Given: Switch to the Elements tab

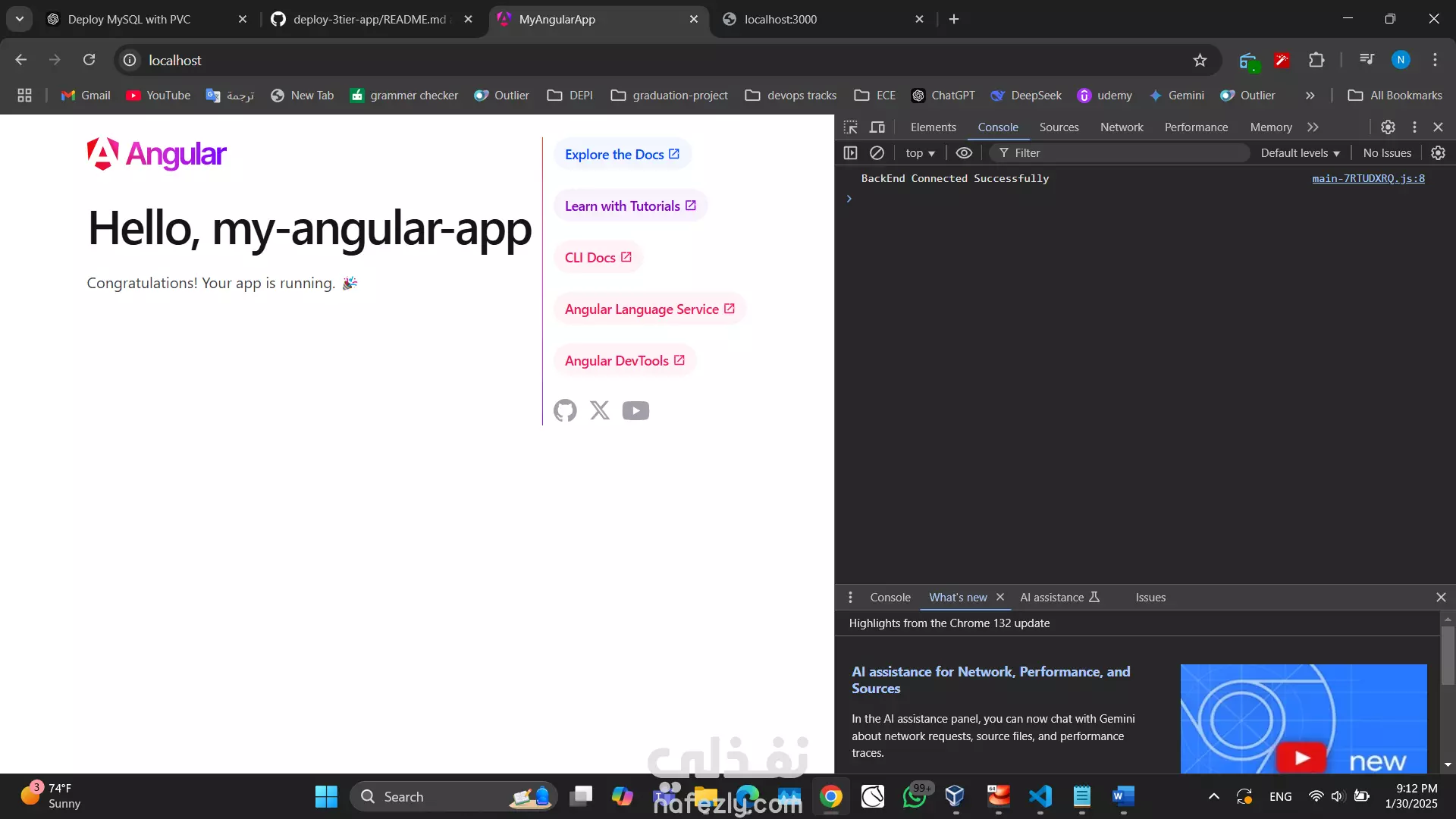Looking at the screenshot, I should click(x=933, y=127).
